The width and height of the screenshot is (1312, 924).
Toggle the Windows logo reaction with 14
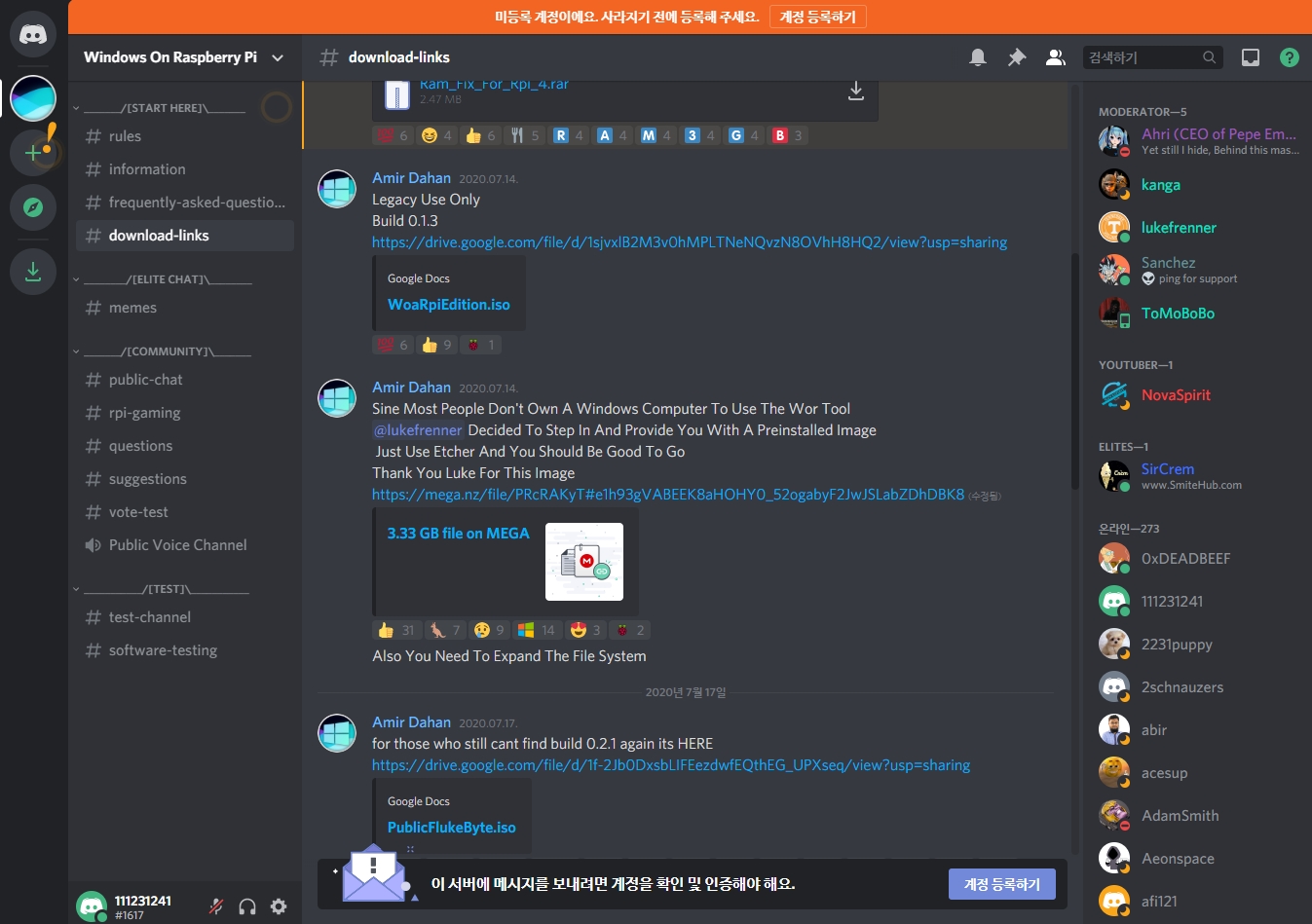[x=537, y=630]
